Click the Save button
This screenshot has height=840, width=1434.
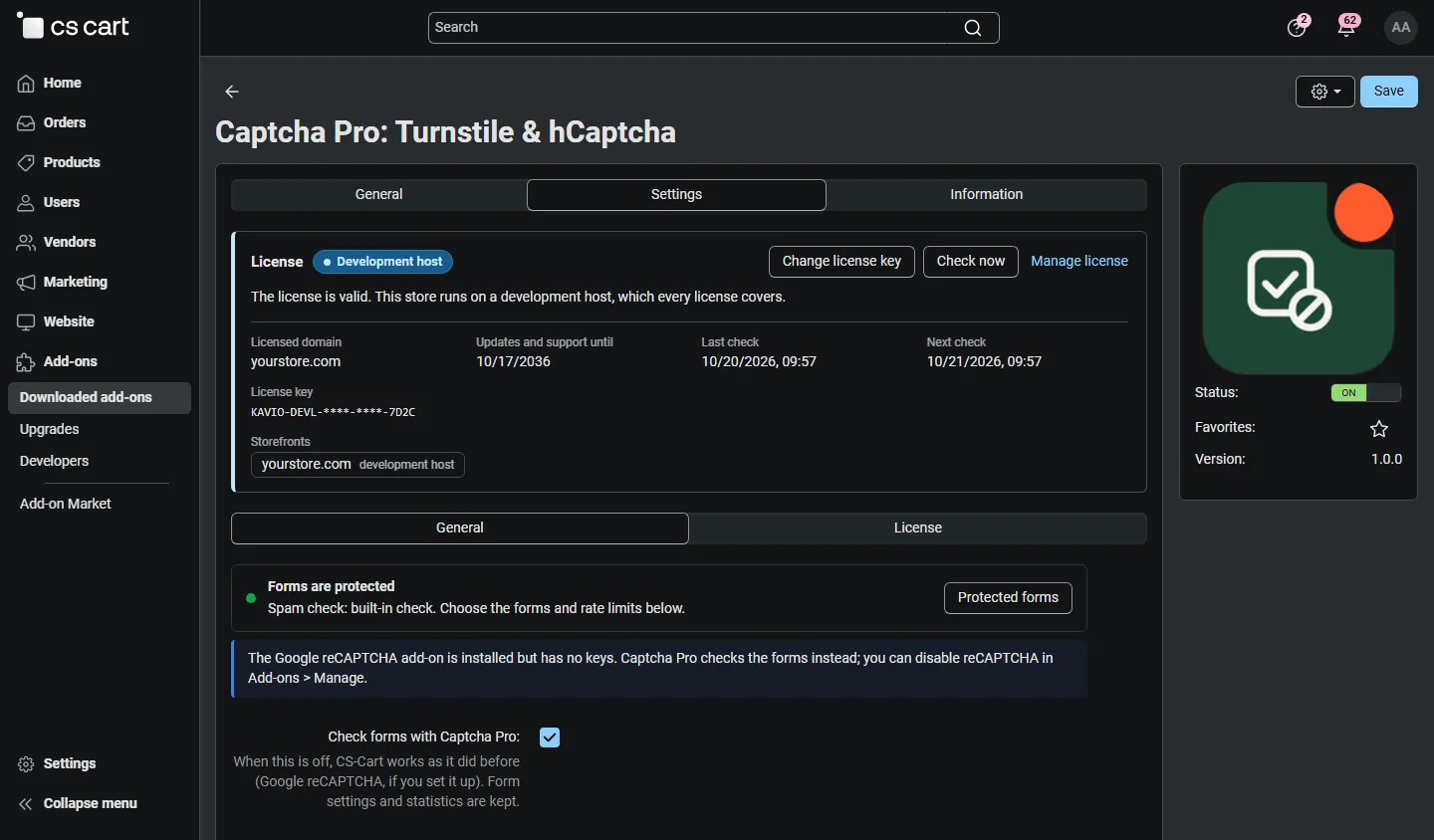1389,92
